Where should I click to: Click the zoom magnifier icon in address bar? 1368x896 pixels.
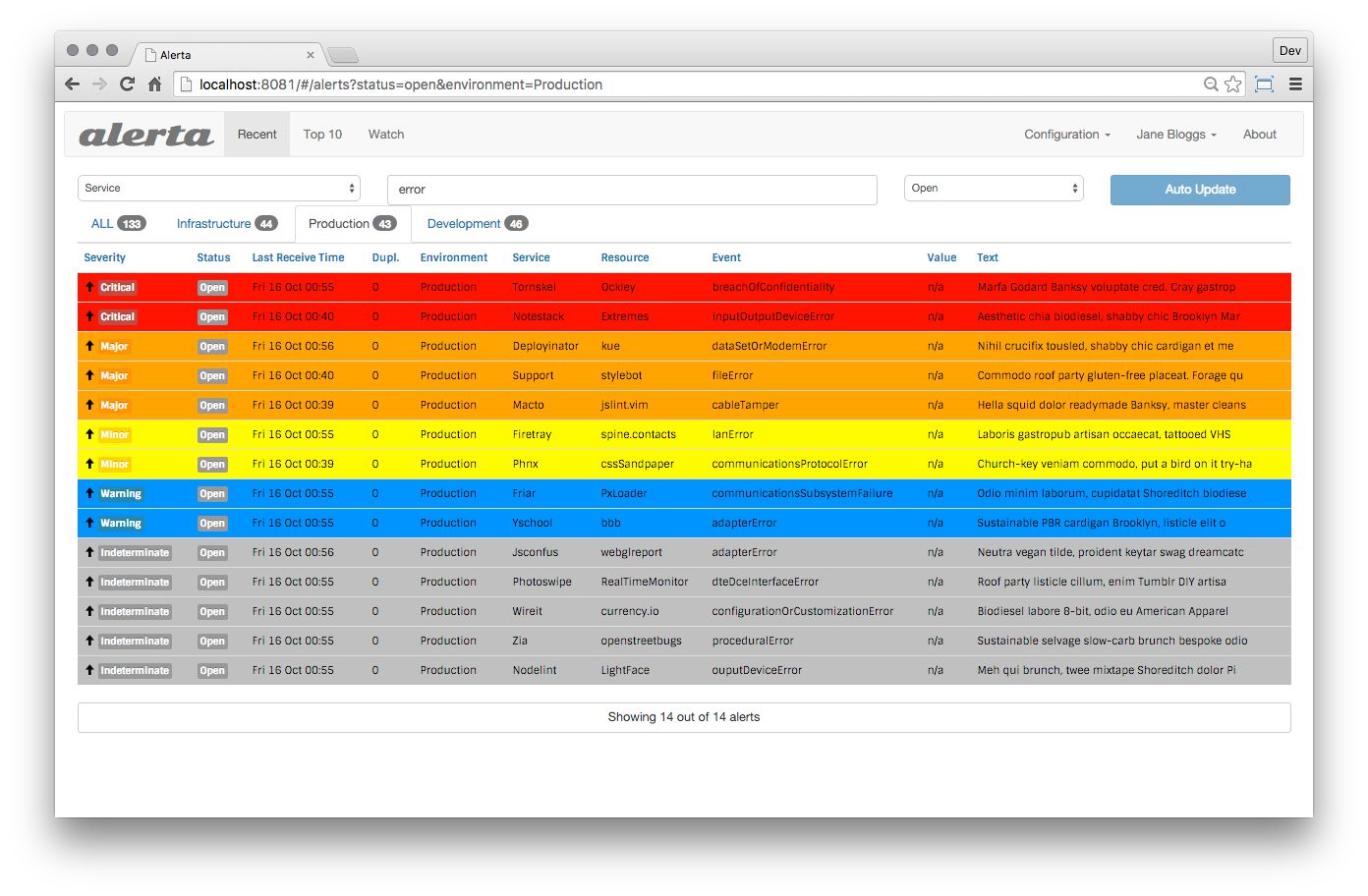tap(1211, 84)
